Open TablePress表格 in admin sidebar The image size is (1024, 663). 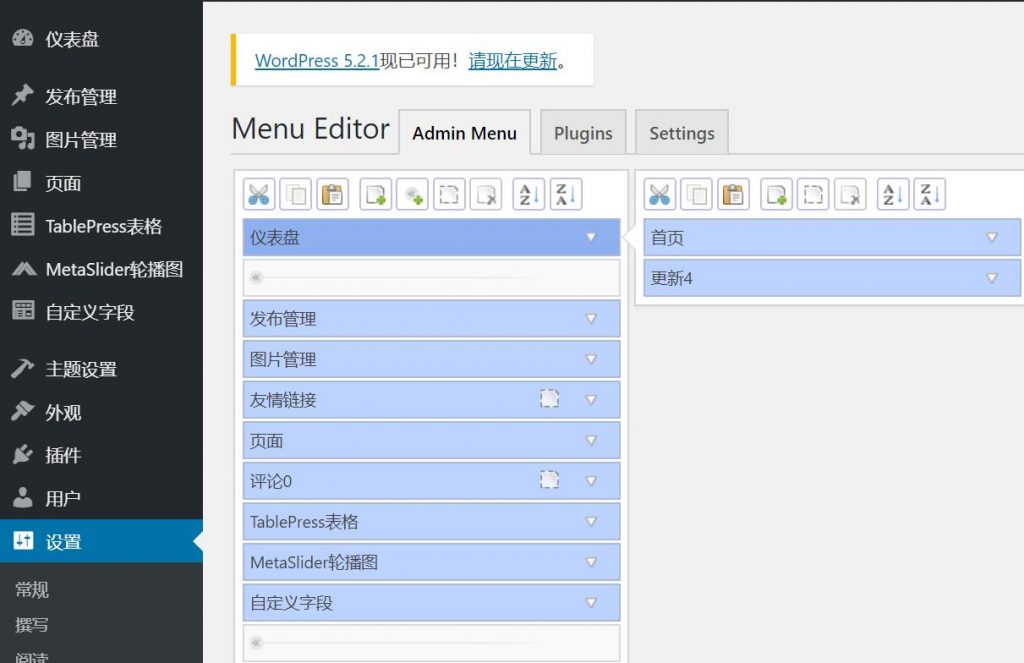101,226
